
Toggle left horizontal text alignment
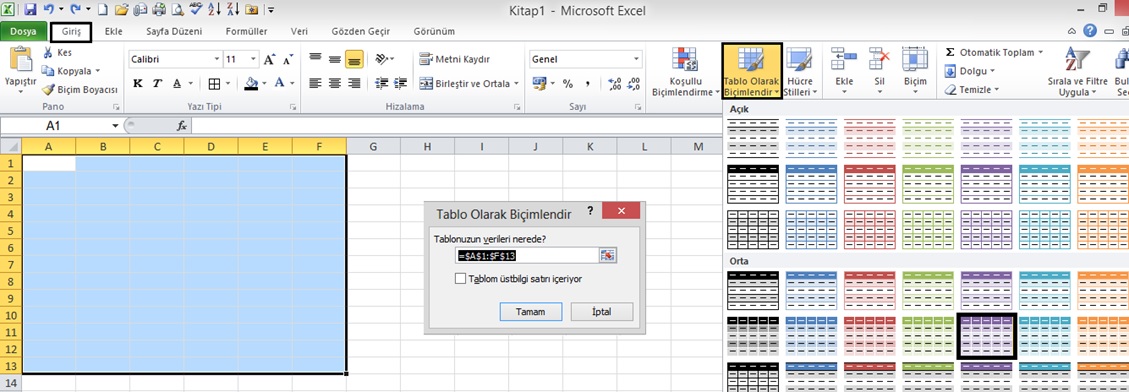[315, 84]
